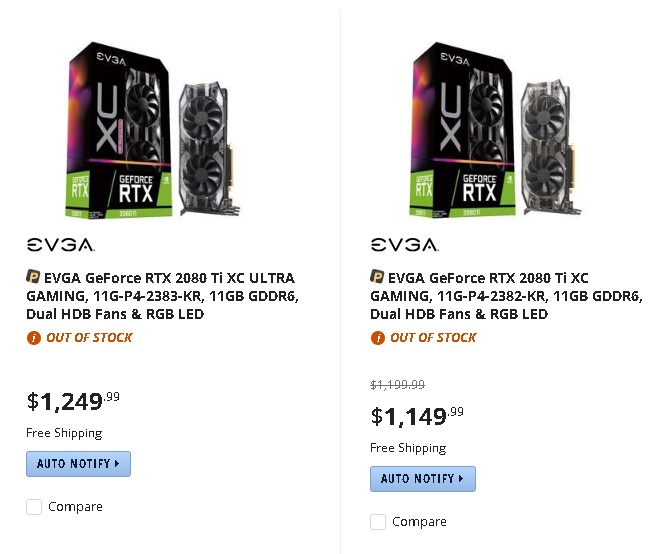672x554 pixels.
Task: Tick Compare checkbox for the XC ULTRA card
Action: click(34, 506)
